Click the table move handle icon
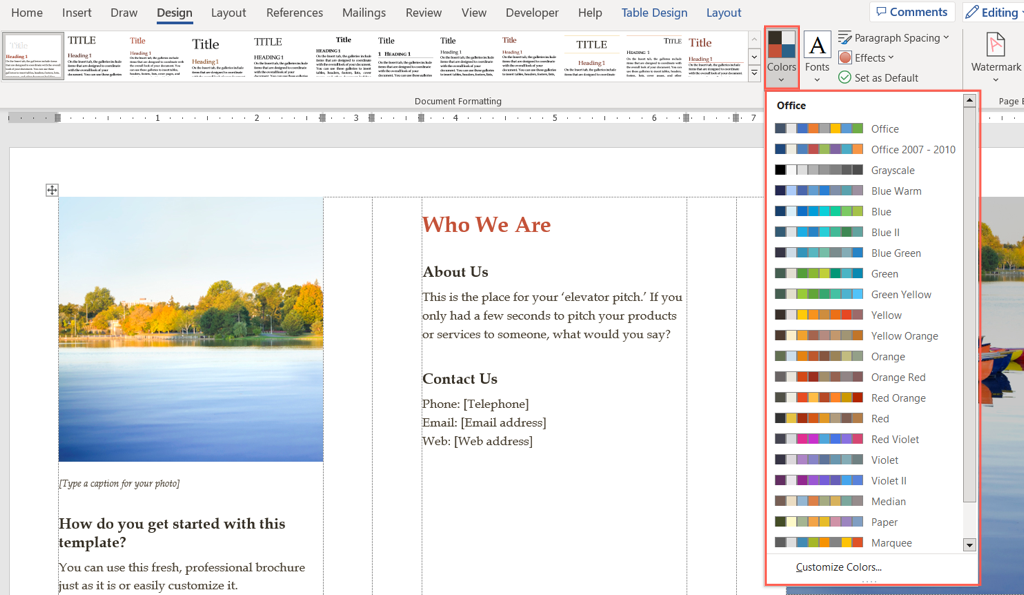 (x=52, y=190)
